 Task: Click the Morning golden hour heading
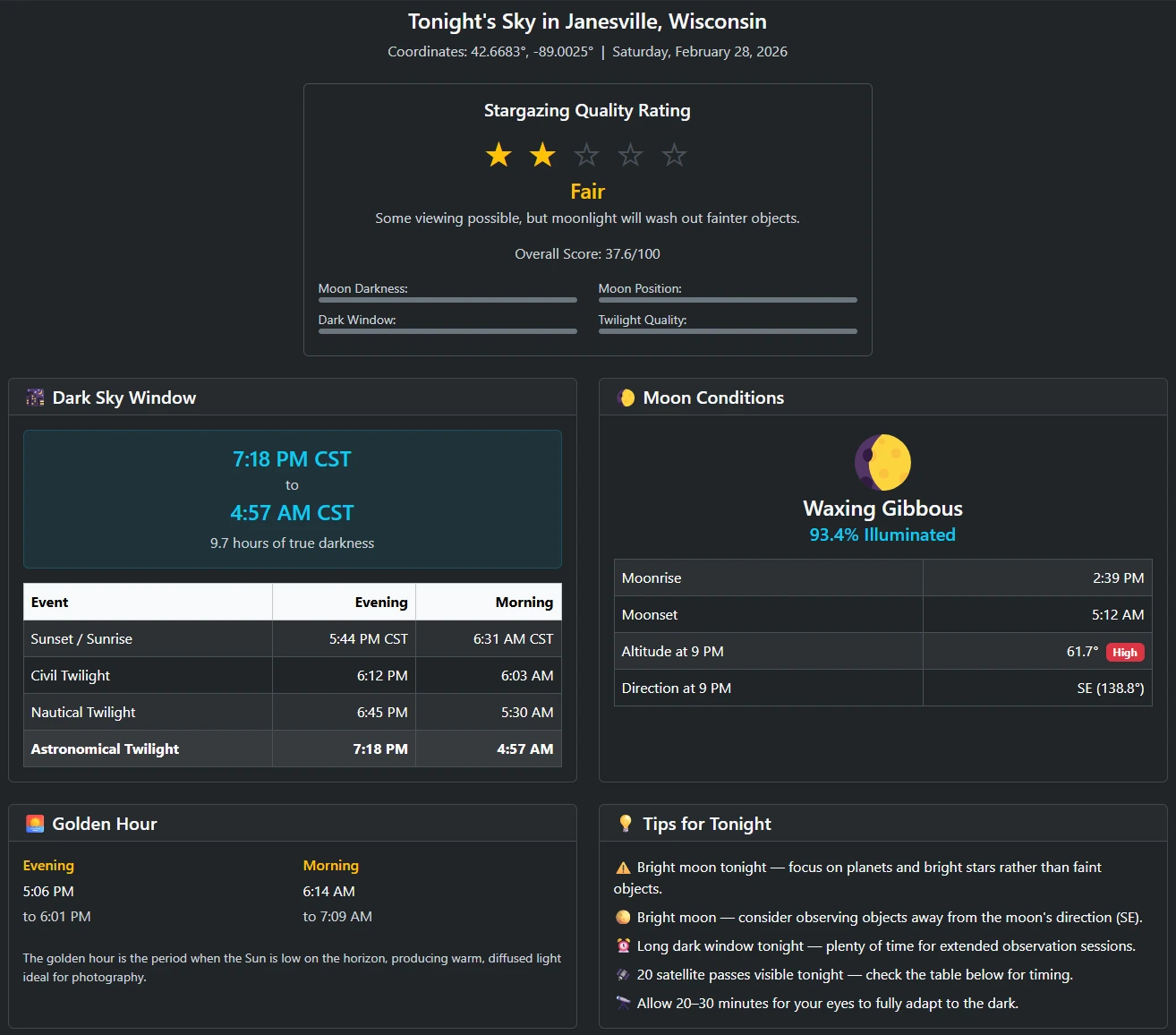pyautogui.click(x=330, y=866)
